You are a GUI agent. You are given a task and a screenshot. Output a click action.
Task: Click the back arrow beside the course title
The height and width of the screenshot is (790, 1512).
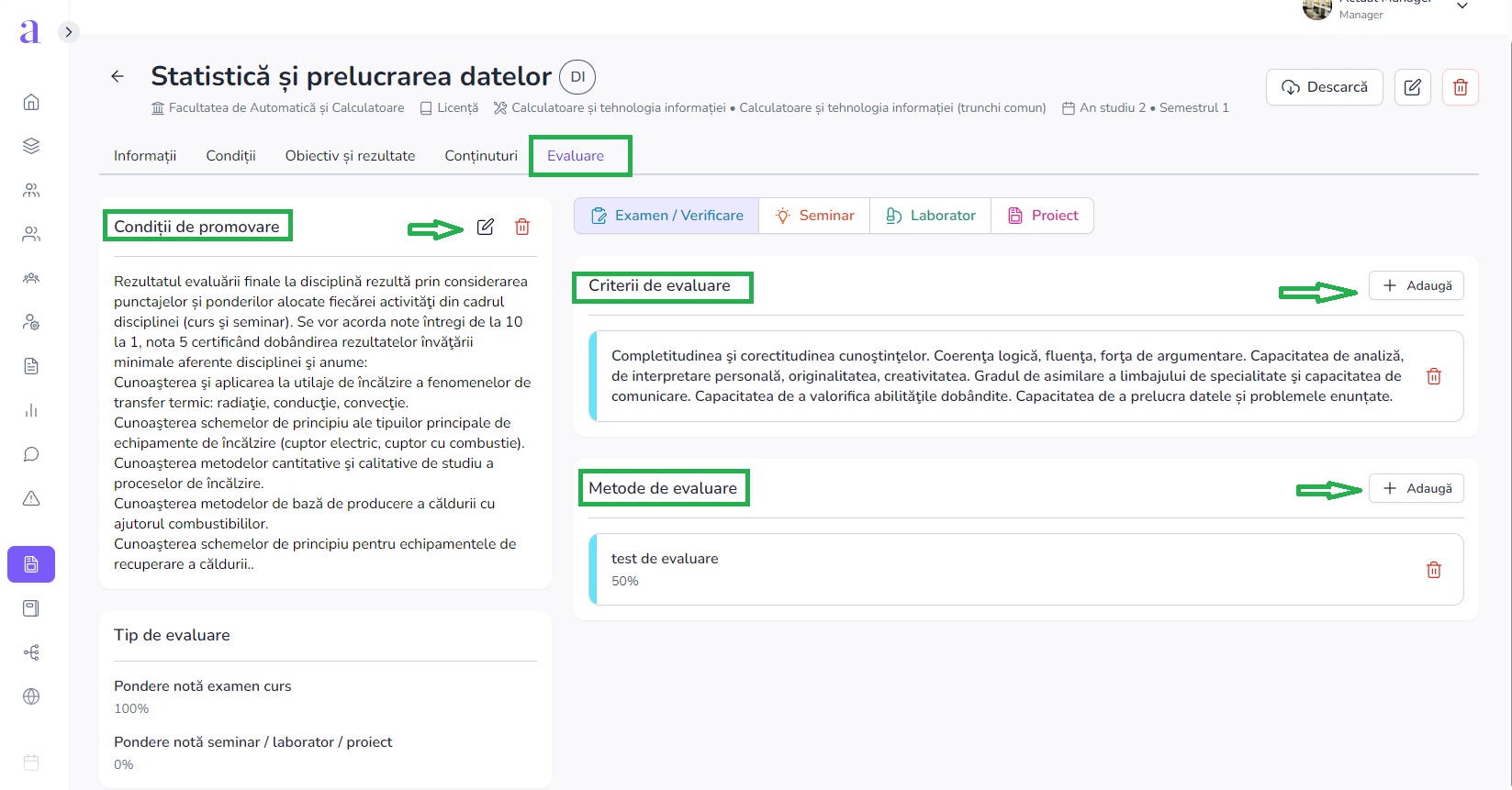pos(118,76)
